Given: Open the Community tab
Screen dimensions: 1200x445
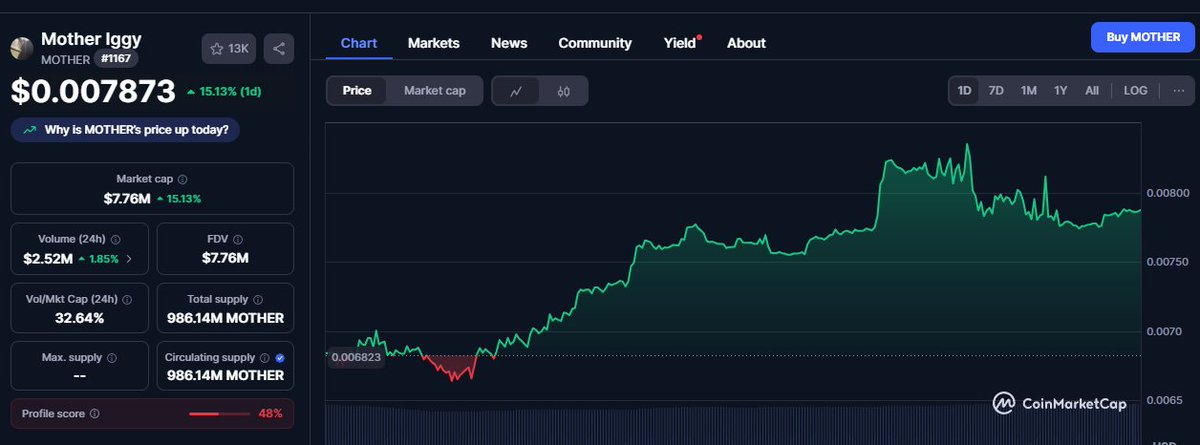Looking at the screenshot, I should [x=595, y=43].
